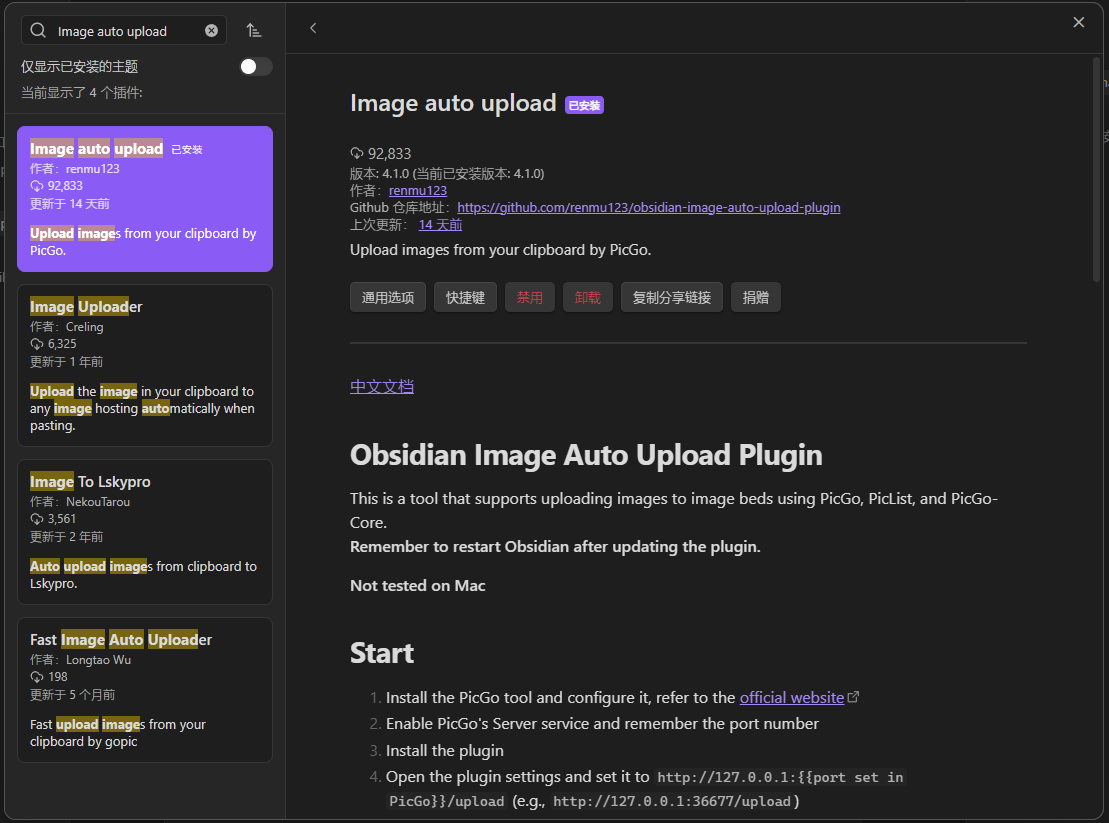Click 卸载 to uninstall the plugin
The image size is (1109, 823).
click(x=587, y=296)
